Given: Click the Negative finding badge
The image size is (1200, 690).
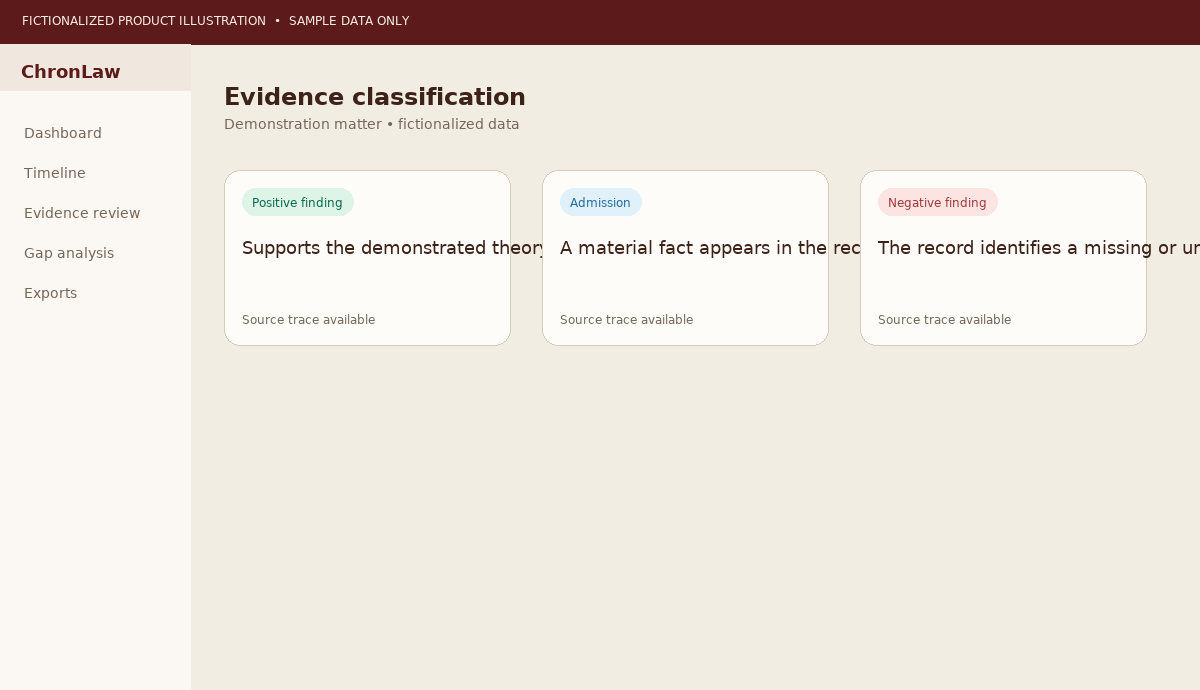Looking at the screenshot, I should 937,202.
